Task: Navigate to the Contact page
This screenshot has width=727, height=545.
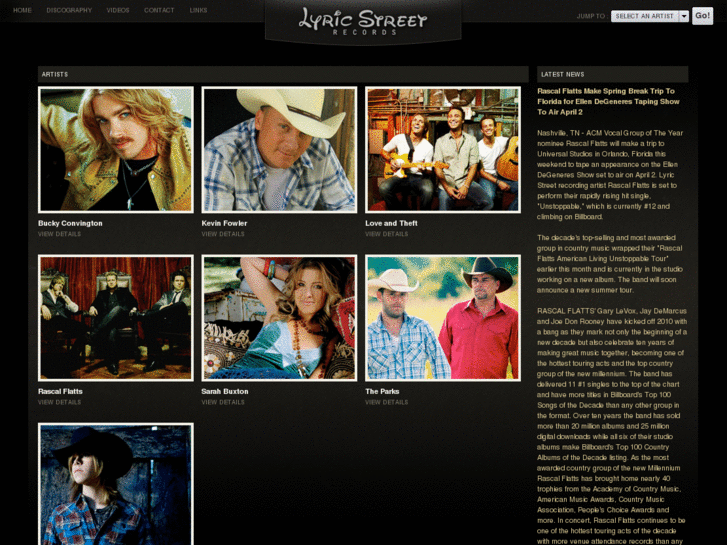Action: (159, 10)
